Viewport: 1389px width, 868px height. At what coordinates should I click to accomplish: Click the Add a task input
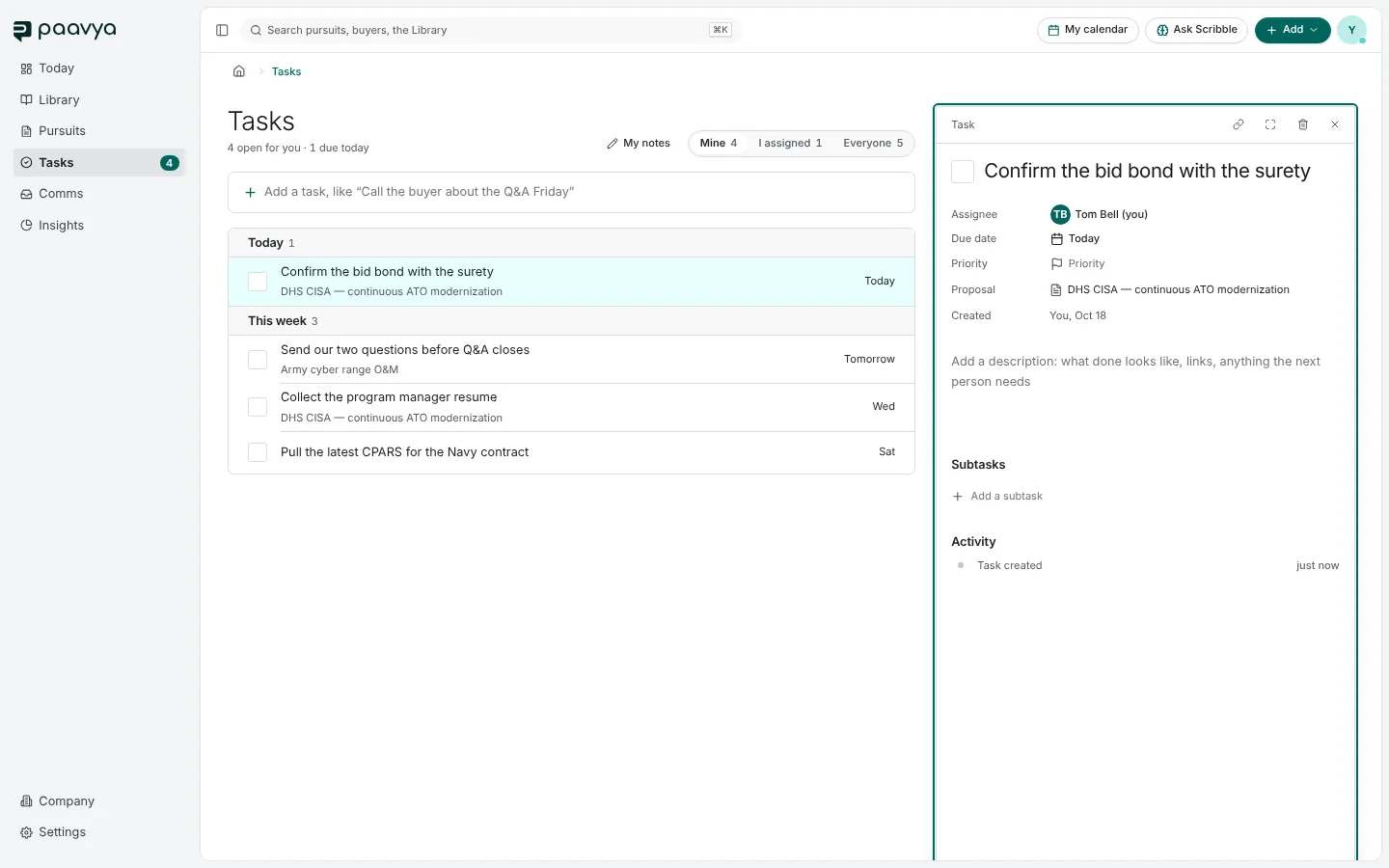tap(571, 192)
